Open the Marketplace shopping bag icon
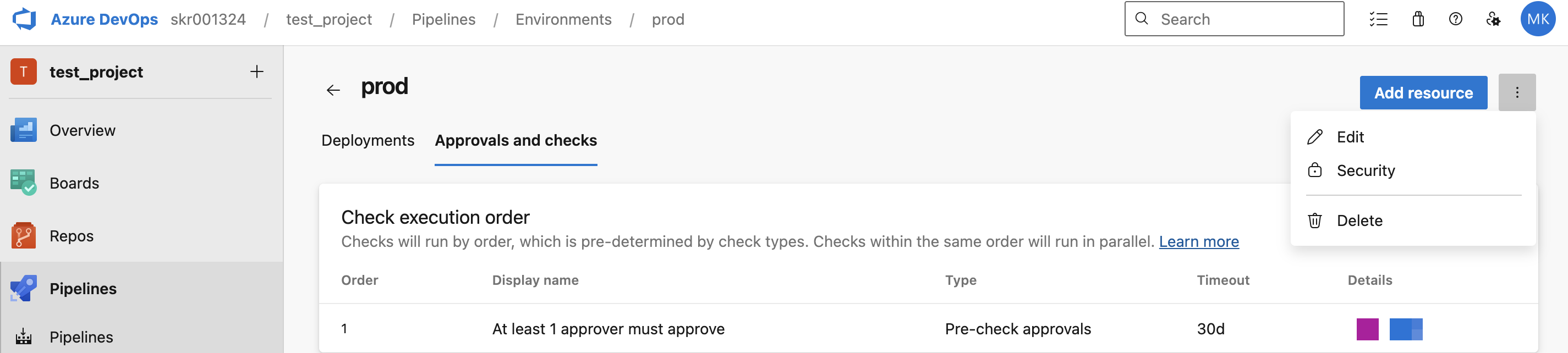This screenshot has width=1568, height=353. (1418, 19)
